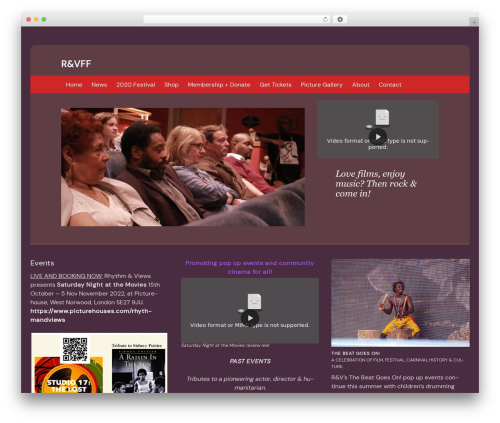Open the Home menu item

74,85
